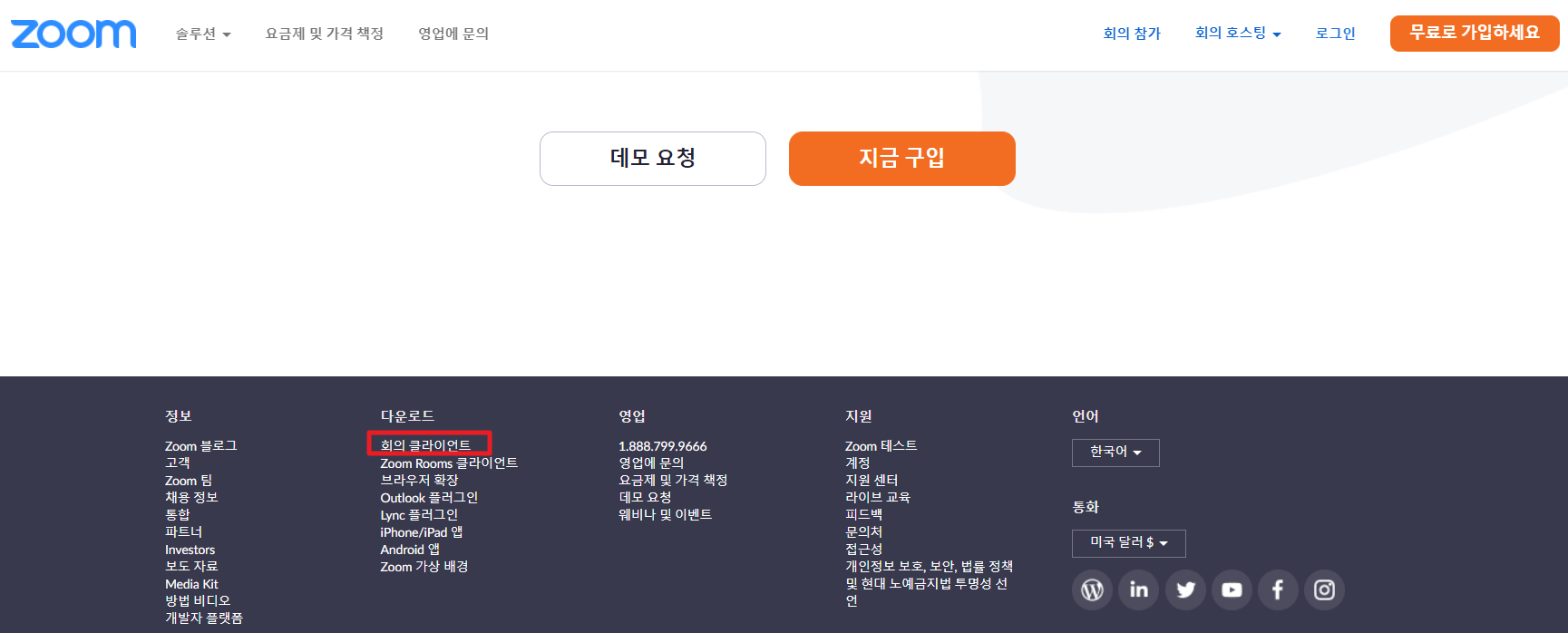The image size is (1568, 633).
Task: Open the 회의 클라이언트 download link
Action: click(425, 445)
